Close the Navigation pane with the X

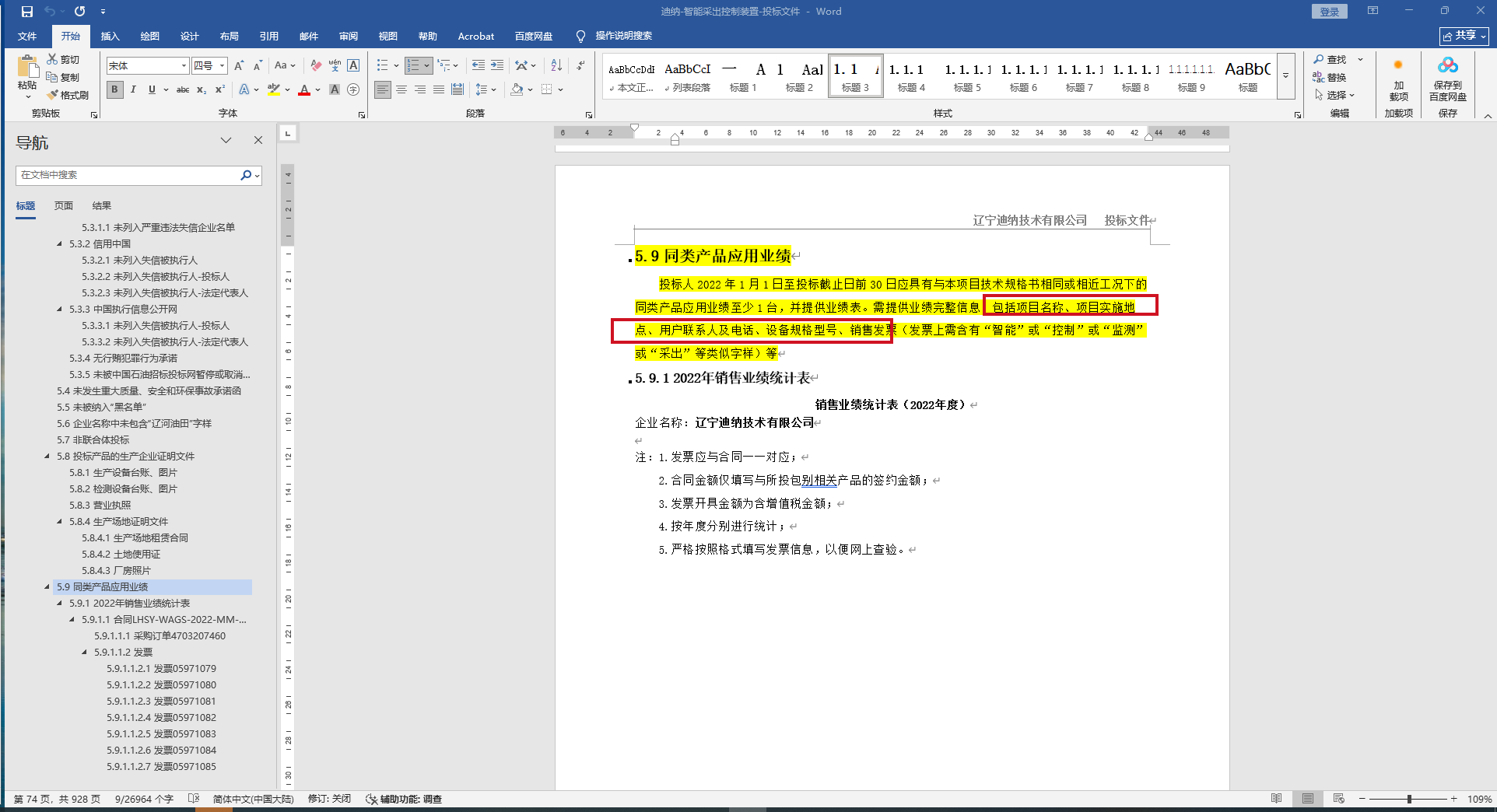[258, 140]
